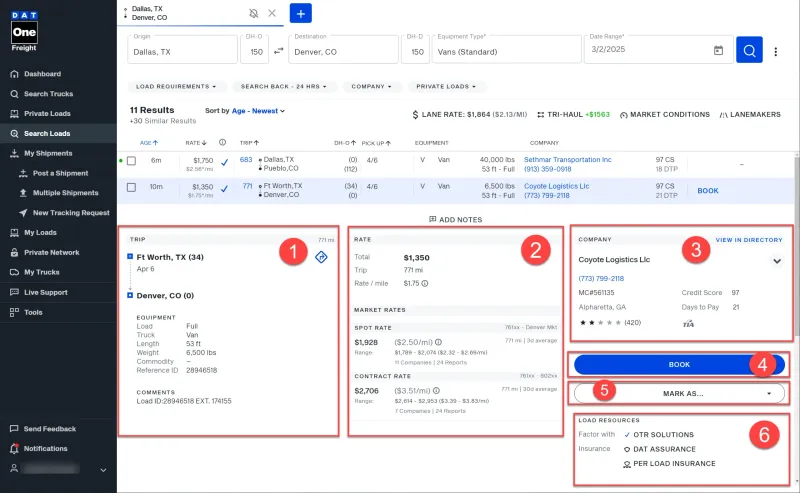Click the factorable checkmark on $1,350 load
The width and height of the screenshot is (800, 493).
coord(224,189)
